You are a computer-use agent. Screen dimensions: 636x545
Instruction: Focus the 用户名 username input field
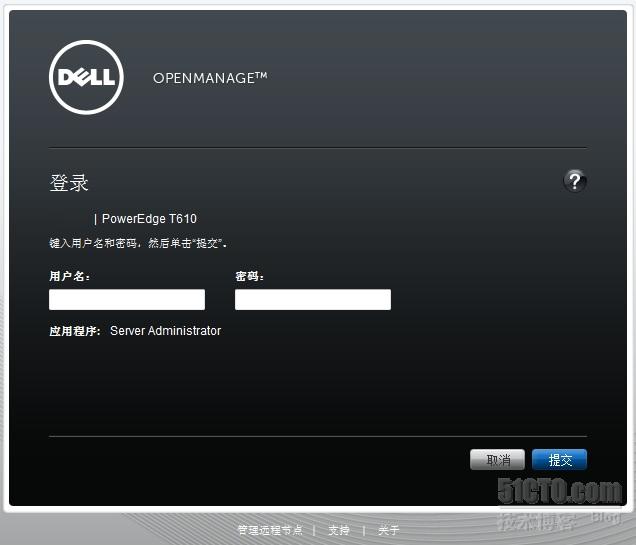[x=127, y=300]
